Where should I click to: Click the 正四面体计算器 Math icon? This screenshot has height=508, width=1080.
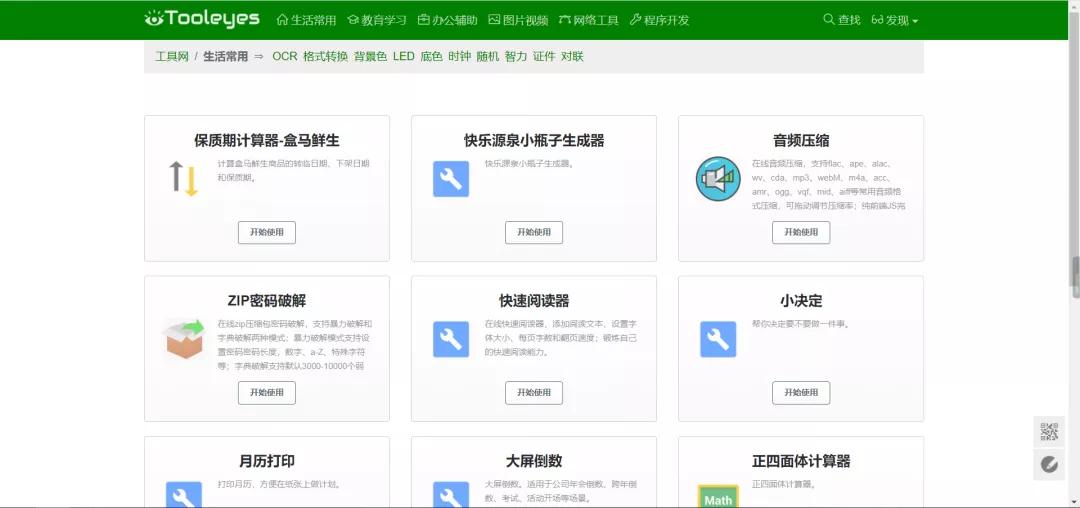click(x=718, y=496)
